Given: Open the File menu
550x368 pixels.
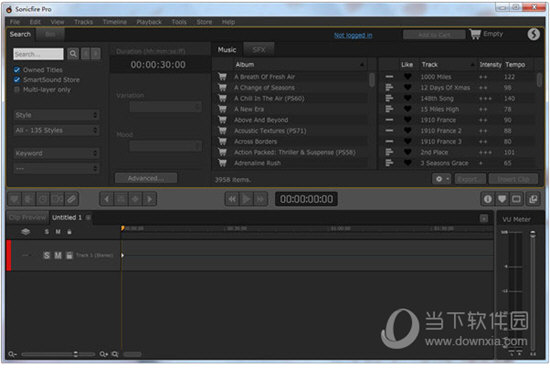Looking at the screenshot, I should coord(15,22).
